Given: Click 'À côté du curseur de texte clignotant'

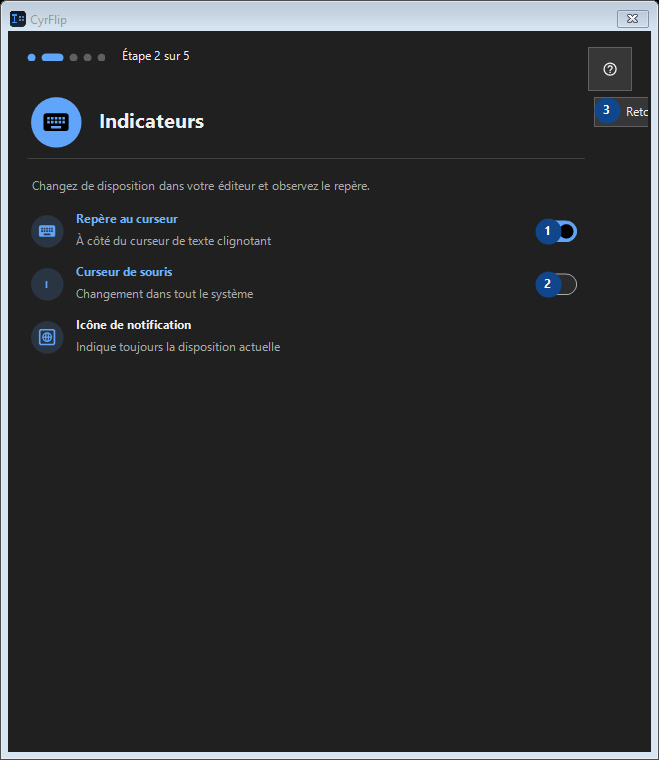Looking at the screenshot, I should click(173, 241).
